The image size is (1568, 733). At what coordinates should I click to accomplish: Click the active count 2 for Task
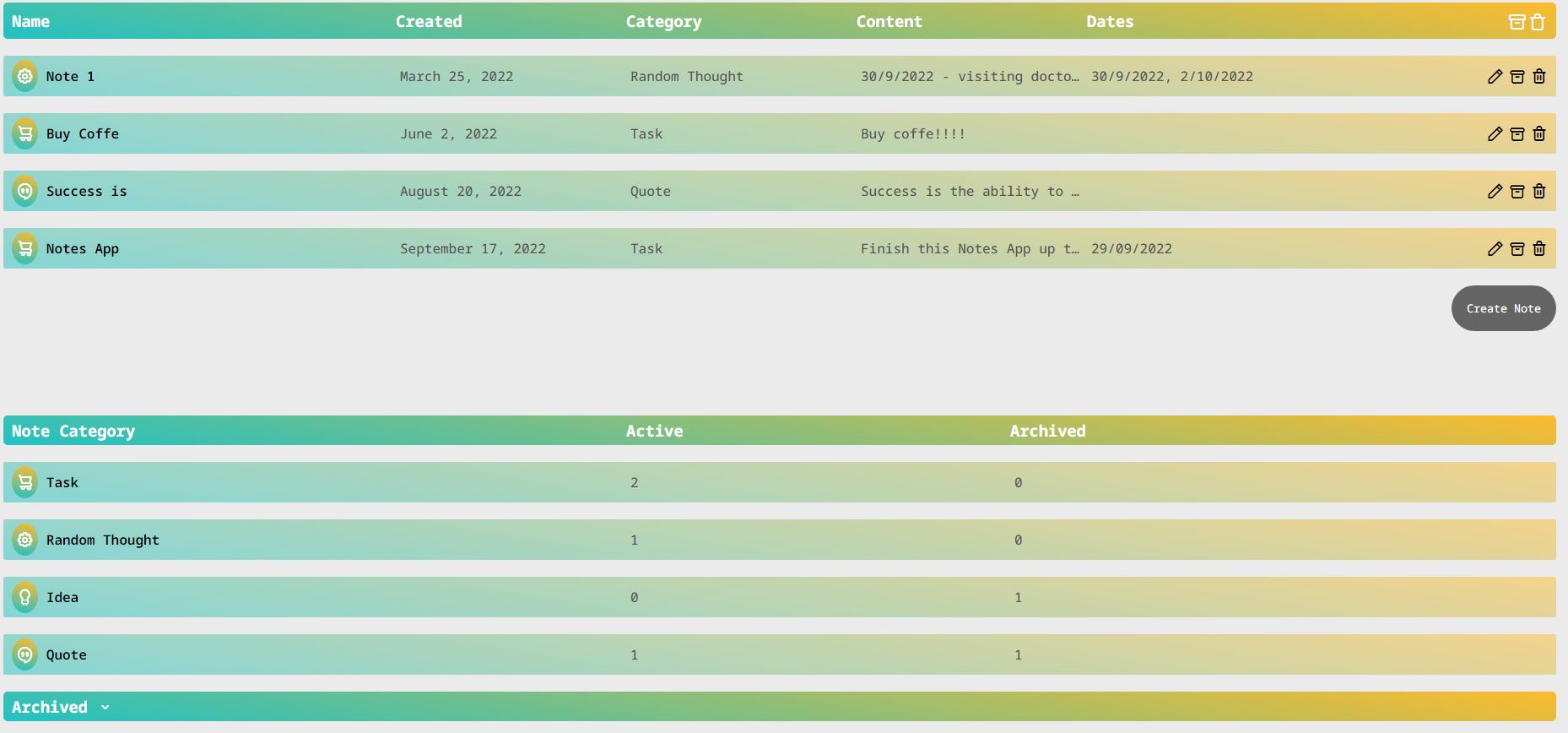click(x=635, y=483)
